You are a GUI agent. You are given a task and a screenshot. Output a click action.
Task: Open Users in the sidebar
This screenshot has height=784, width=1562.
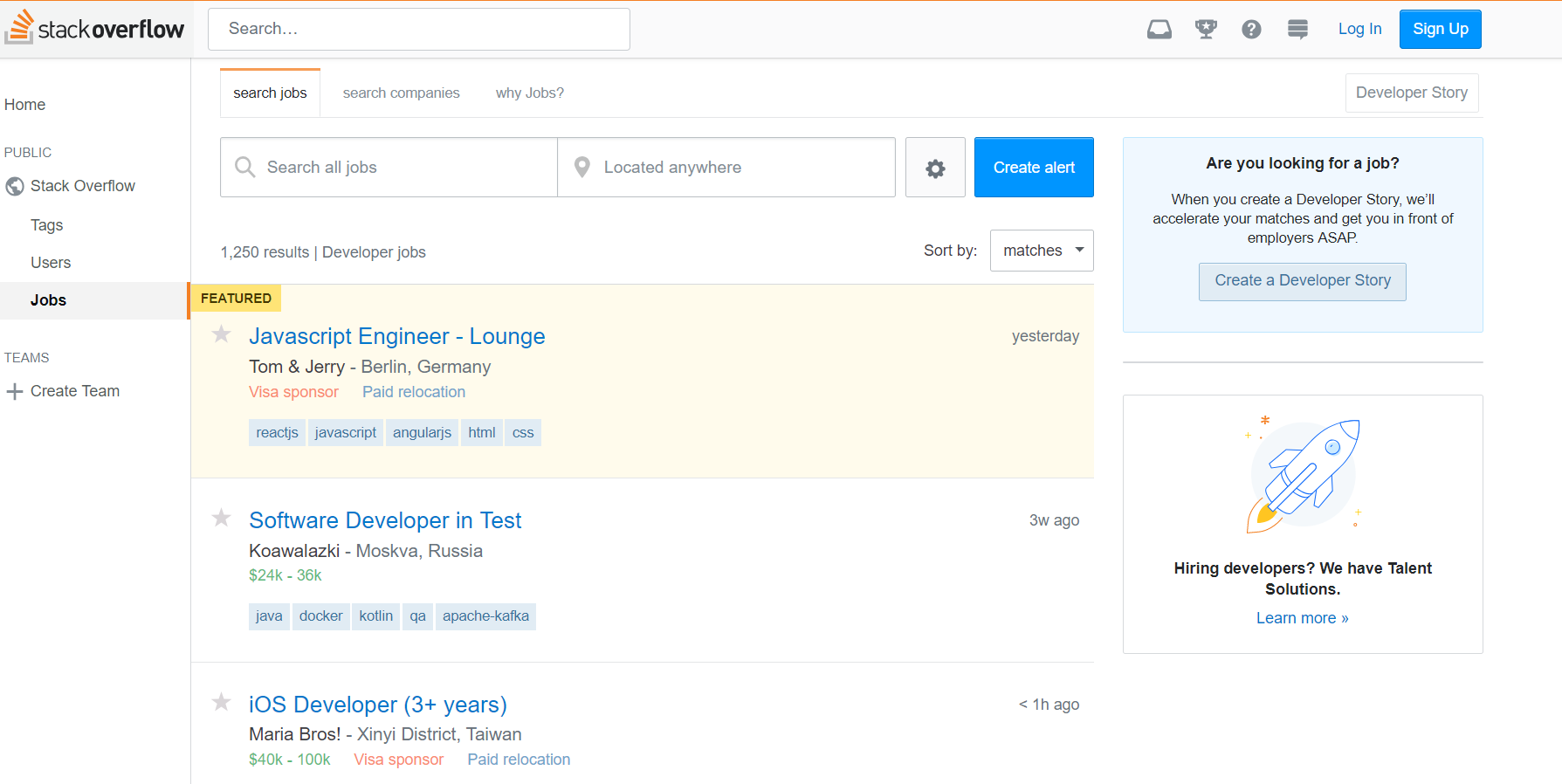[x=51, y=263]
